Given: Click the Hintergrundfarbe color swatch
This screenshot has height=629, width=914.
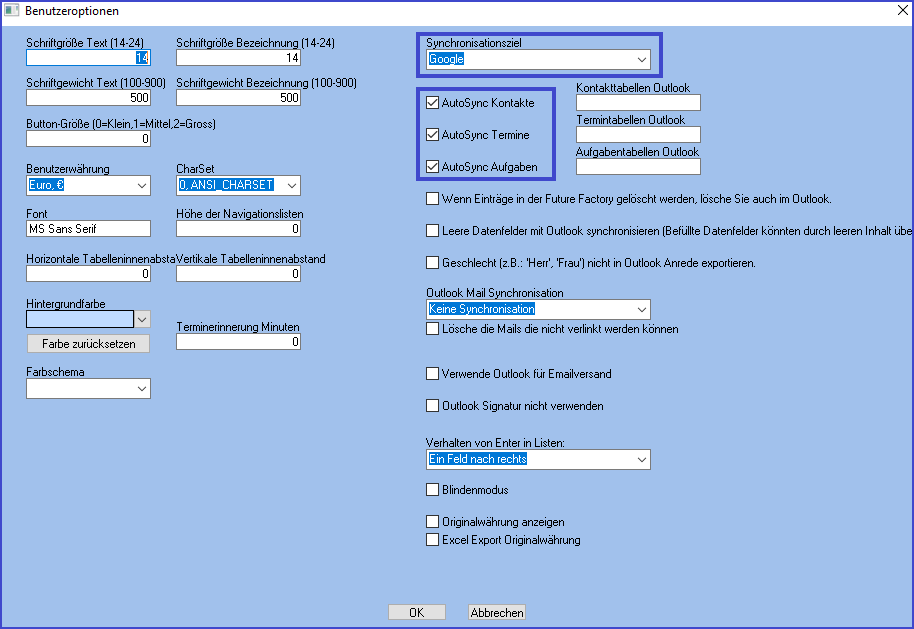Looking at the screenshot, I should [x=80, y=318].
